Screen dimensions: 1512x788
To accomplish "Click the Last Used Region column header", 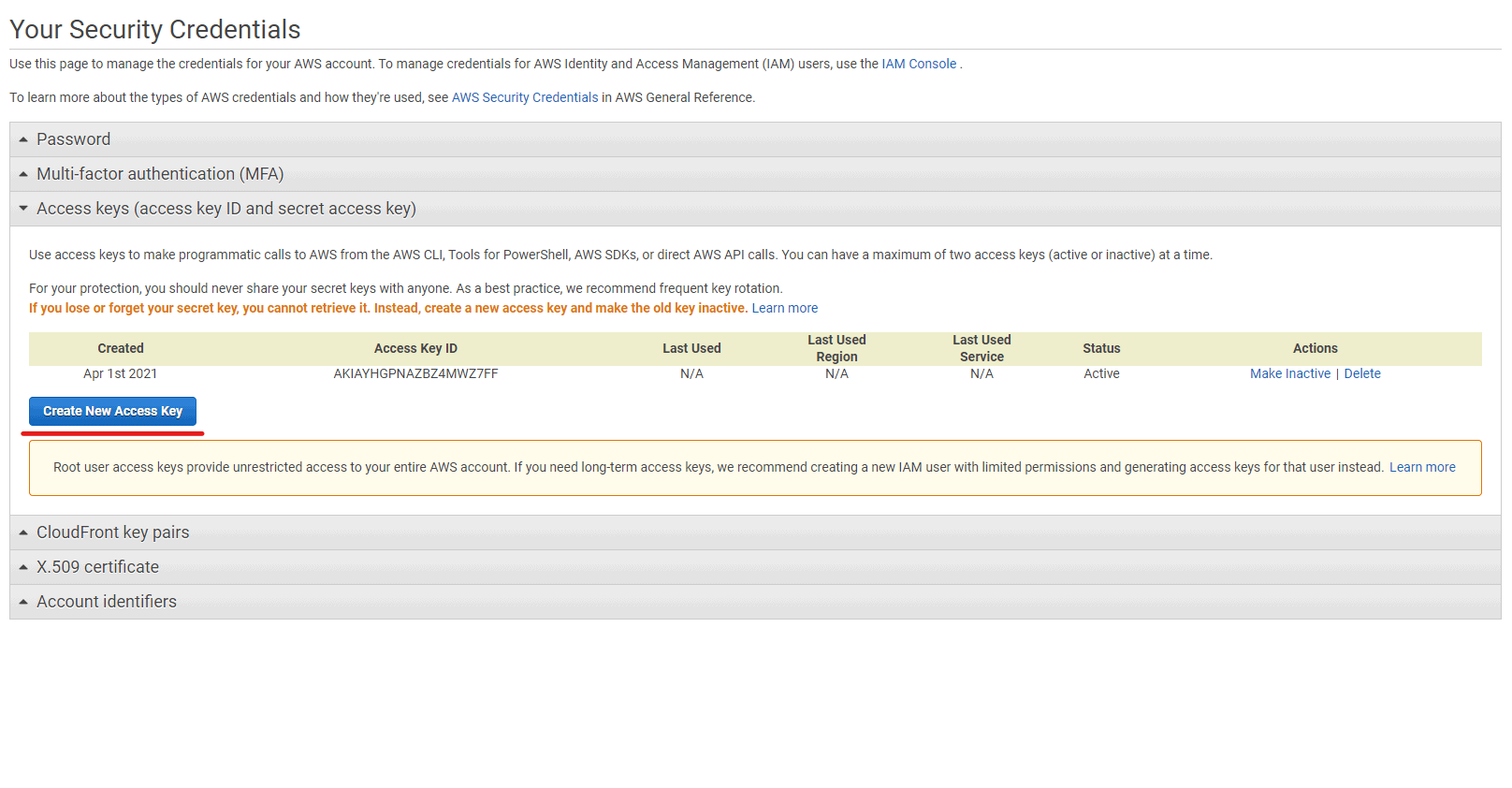I will click(x=836, y=348).
